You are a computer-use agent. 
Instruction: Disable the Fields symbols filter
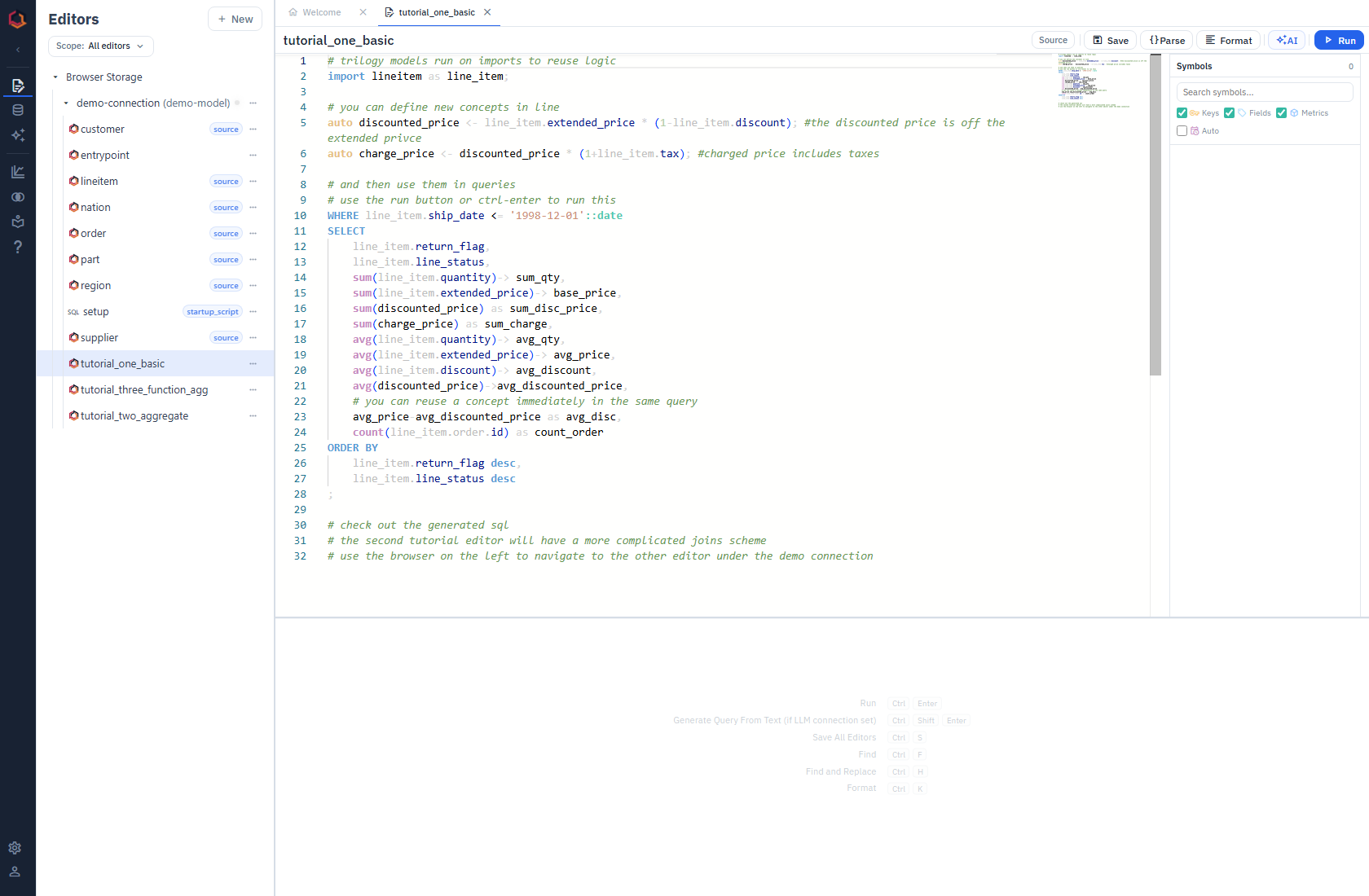[1230, 112]
